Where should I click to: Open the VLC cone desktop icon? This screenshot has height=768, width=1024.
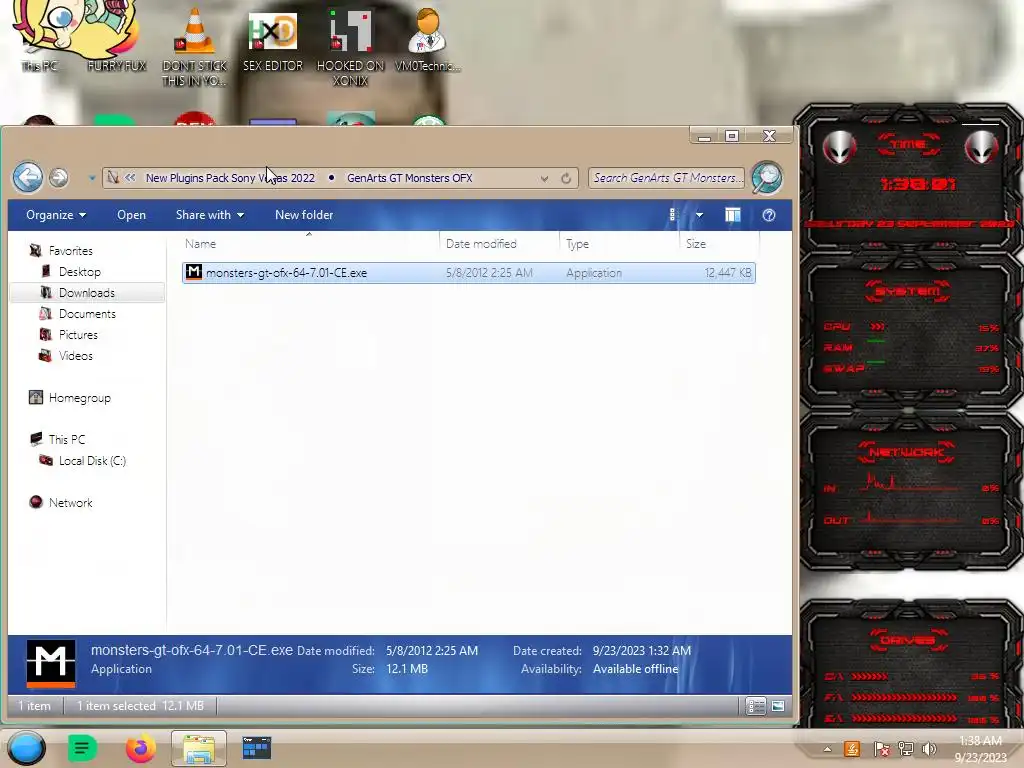195,47
